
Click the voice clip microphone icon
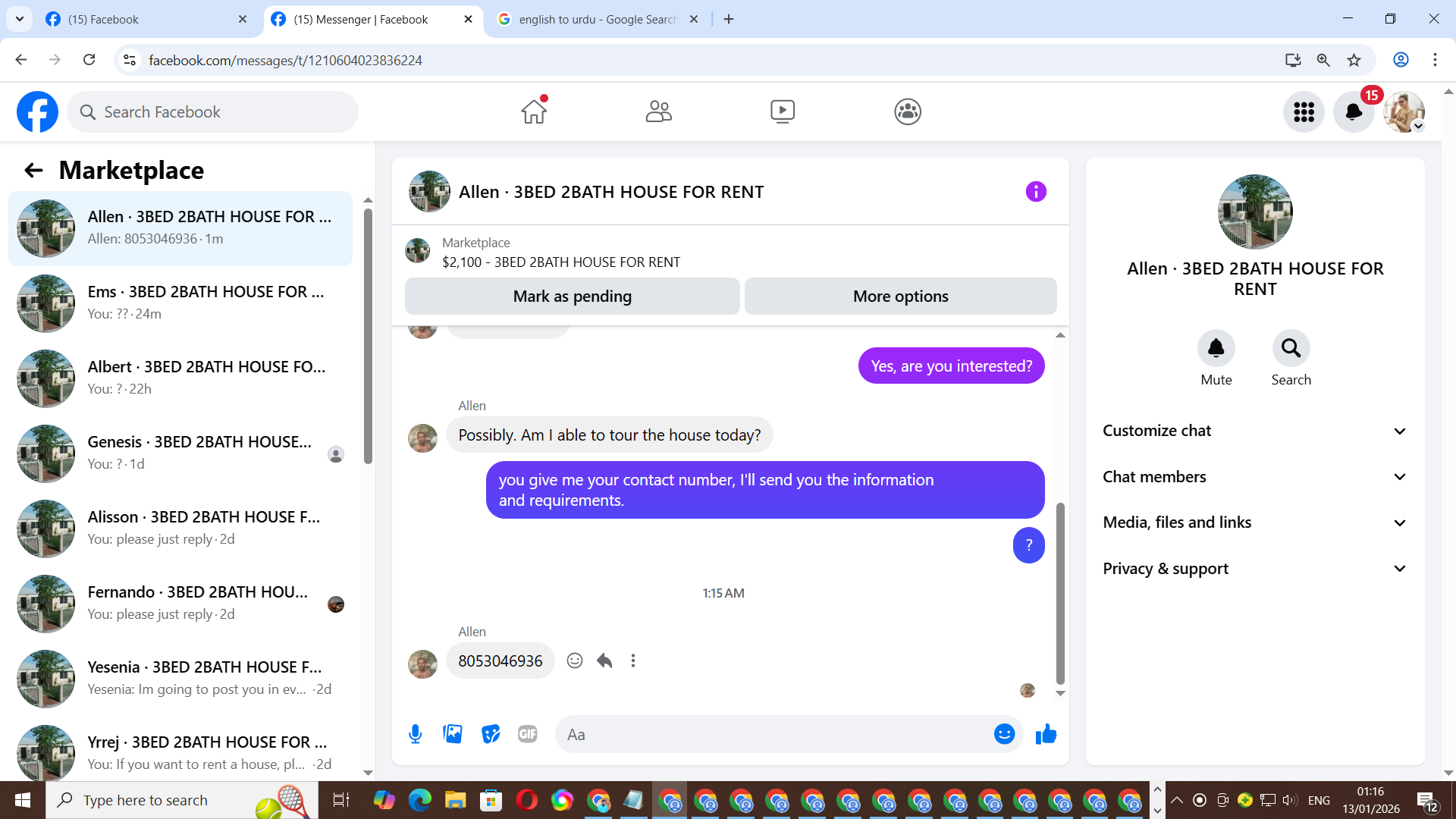tap(415, 734)
